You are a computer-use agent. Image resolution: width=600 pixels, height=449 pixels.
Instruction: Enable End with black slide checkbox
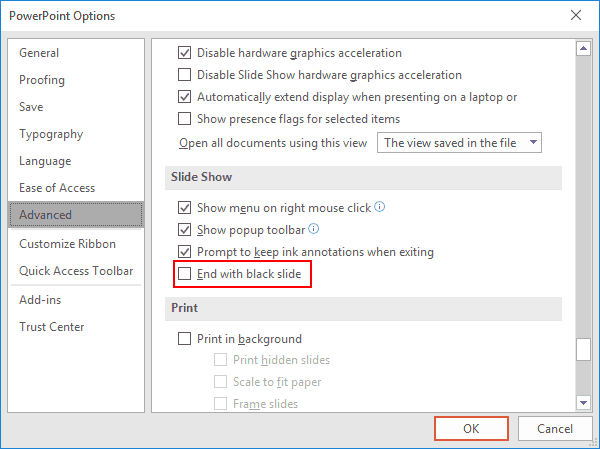pyautogui.click(x=184, y=274)
